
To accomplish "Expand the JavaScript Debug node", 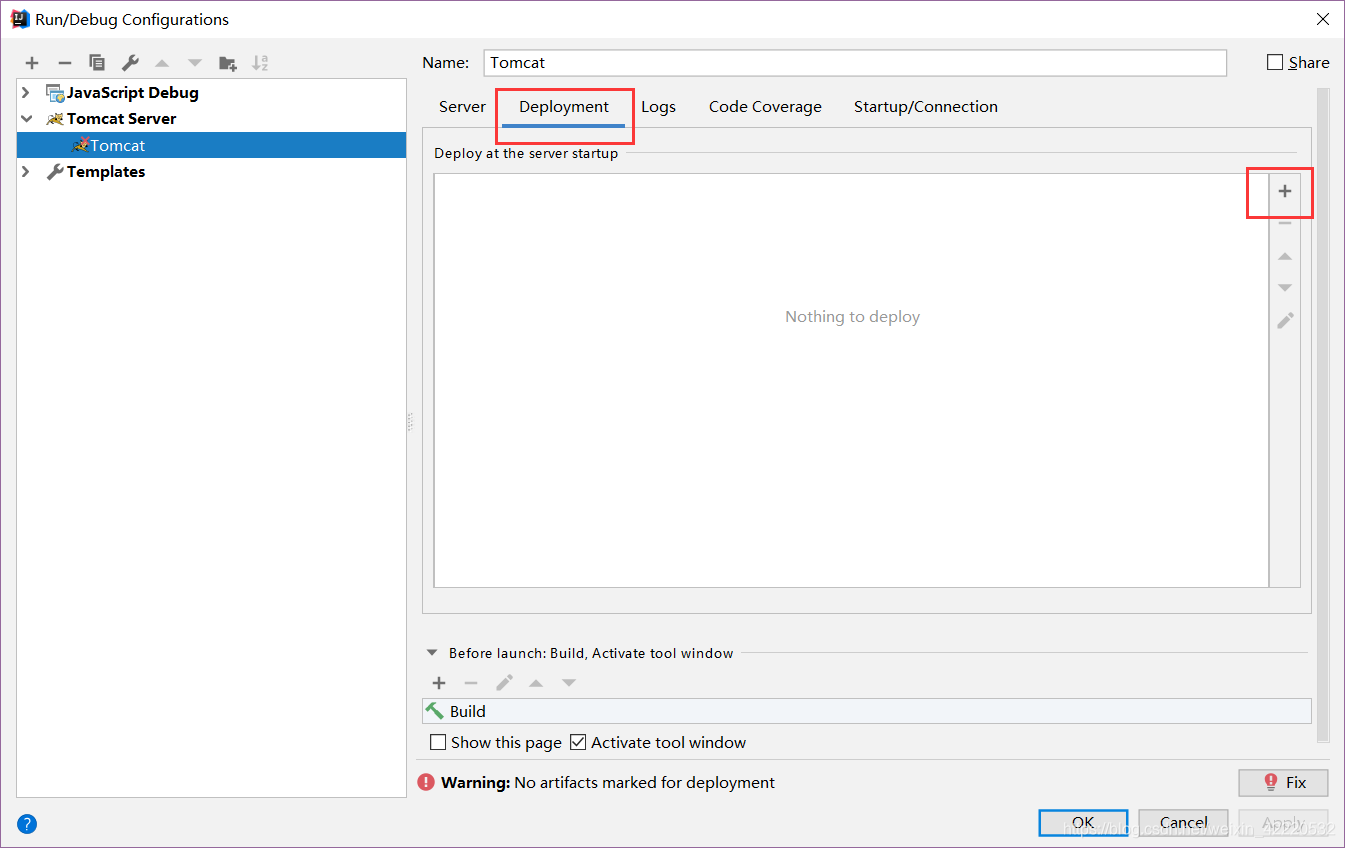I will [x=26, y=93].
